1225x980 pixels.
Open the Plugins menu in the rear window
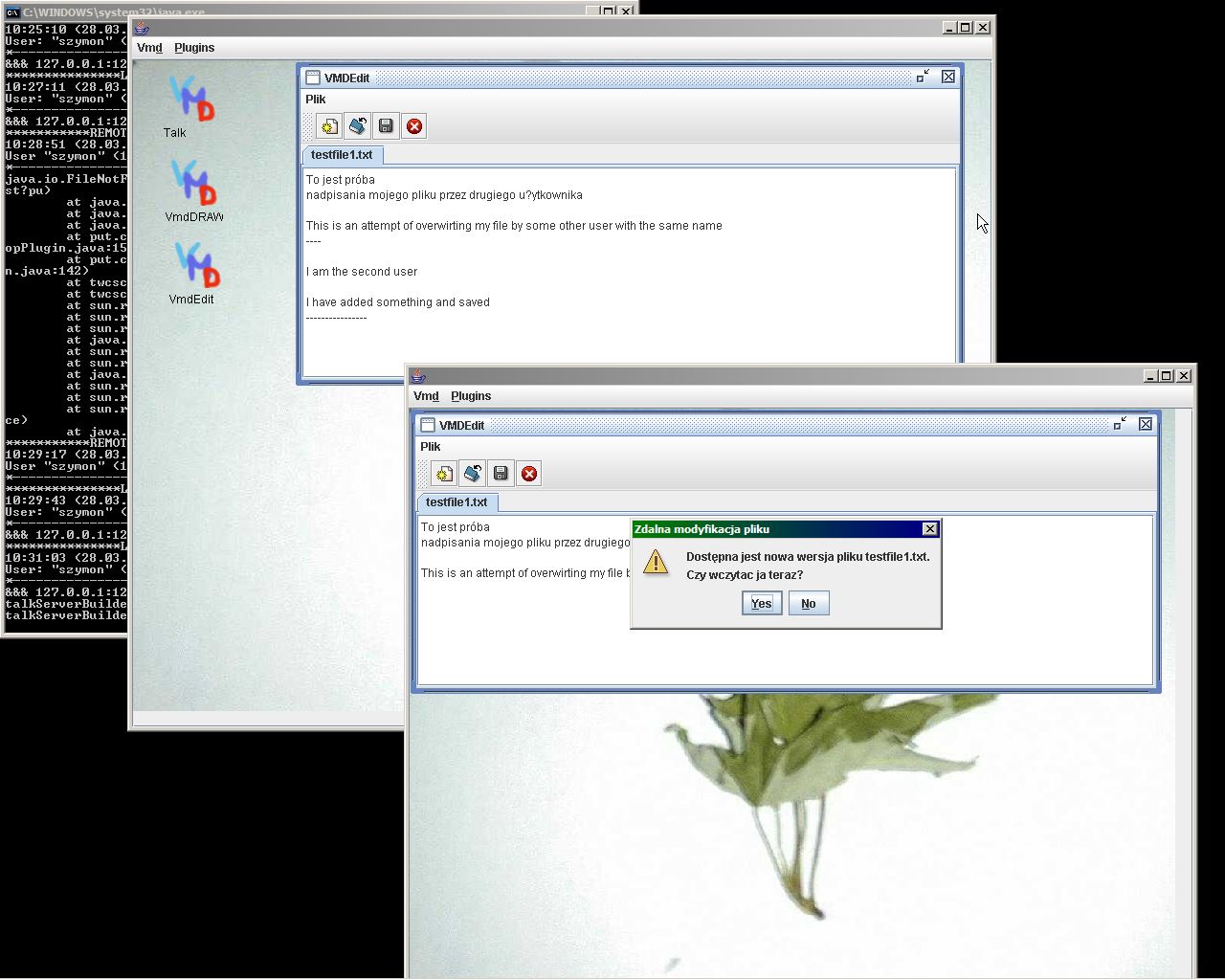pos(194,47)
